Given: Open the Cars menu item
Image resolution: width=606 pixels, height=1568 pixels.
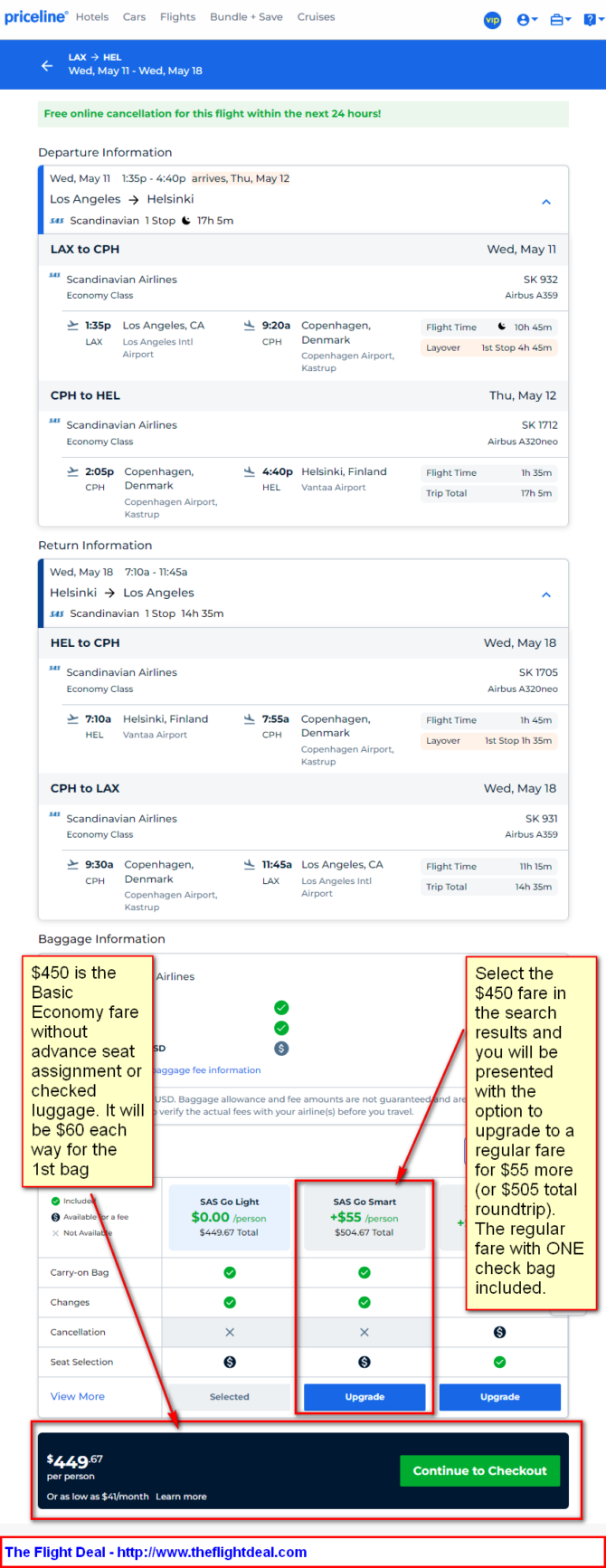Looking at the screenshot, I should tap(135, 17).
